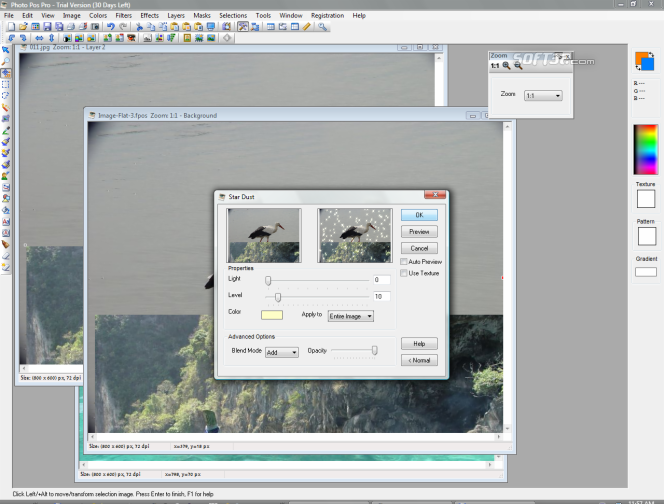The image size is (664, 504).
Task: Open the Blend Mode Add dropdown
Action: (x=282, y=352)
